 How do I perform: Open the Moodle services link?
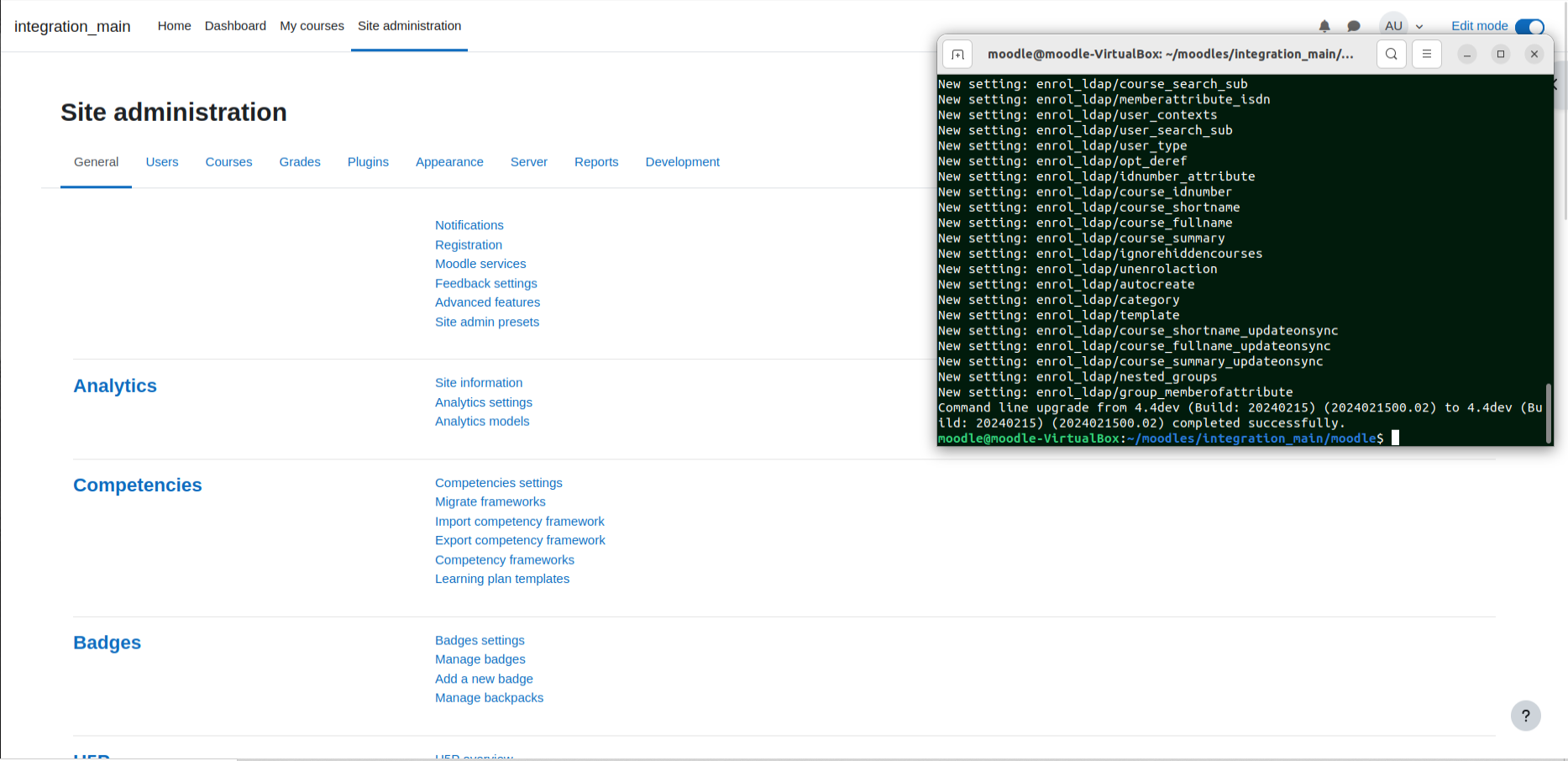point(480,264)
